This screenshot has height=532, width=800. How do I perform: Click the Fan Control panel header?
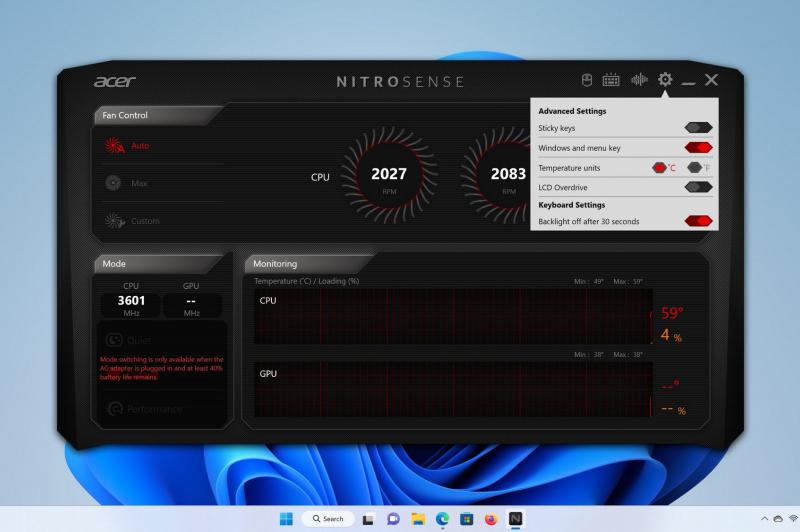click(x=157, y=115)
